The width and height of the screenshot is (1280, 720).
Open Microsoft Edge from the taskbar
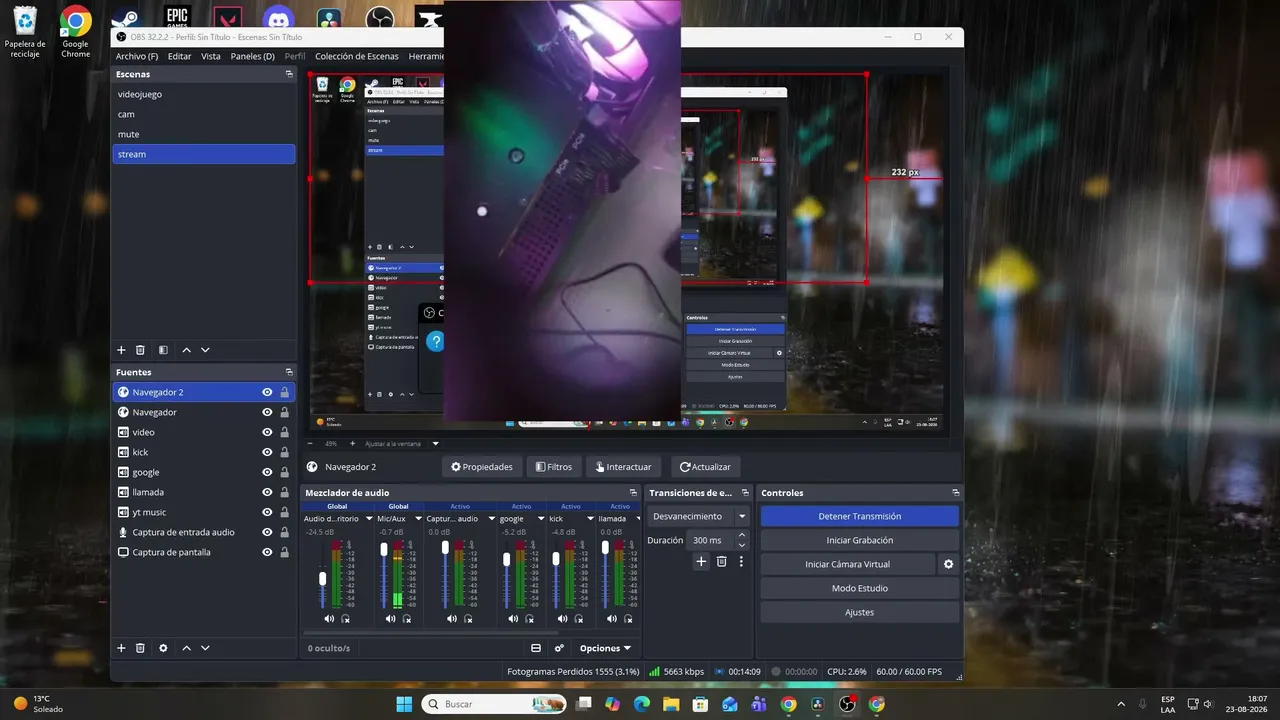[641, 704]
